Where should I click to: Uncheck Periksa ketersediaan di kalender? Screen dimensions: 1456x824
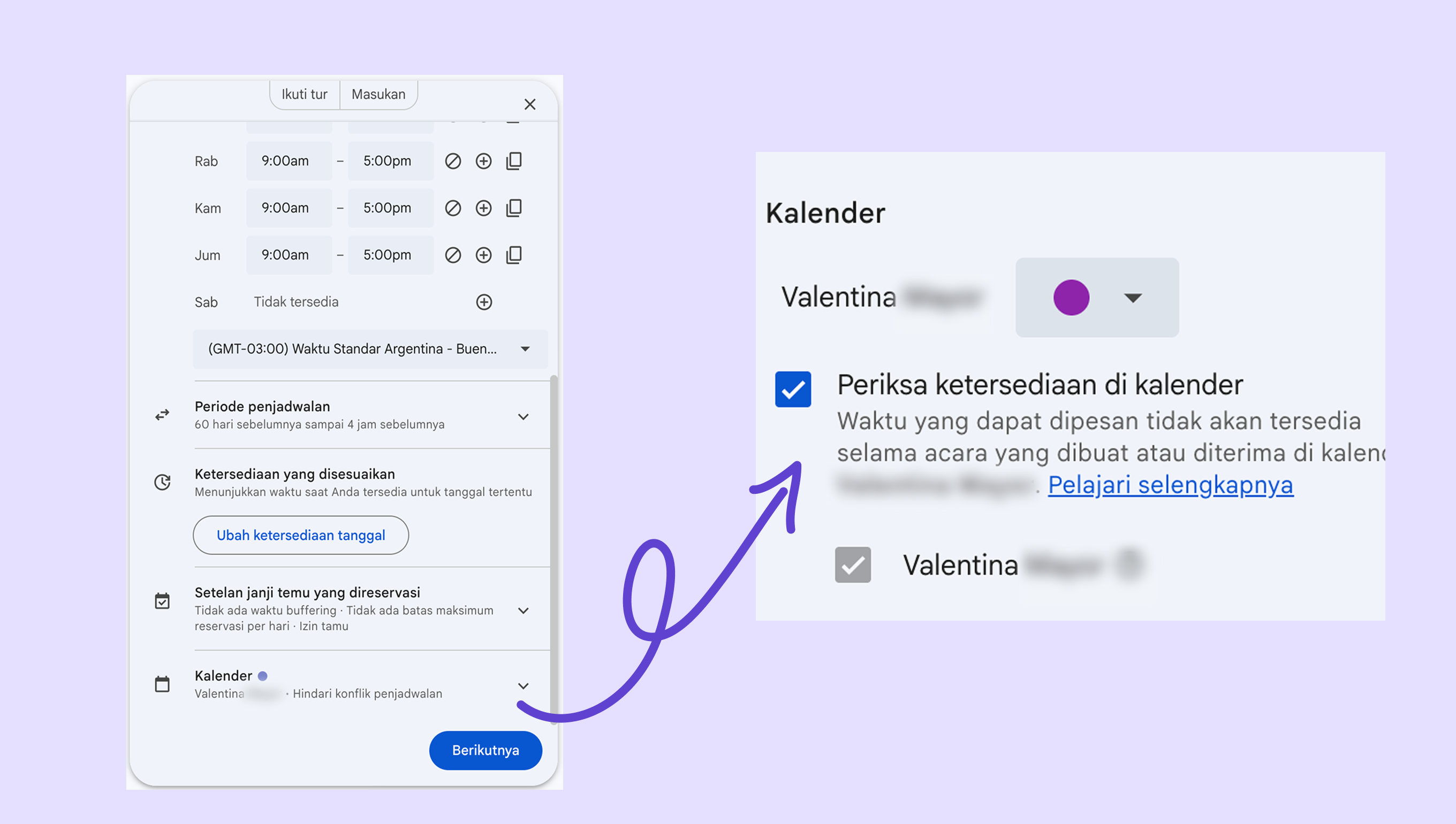(x=793, y=390)
